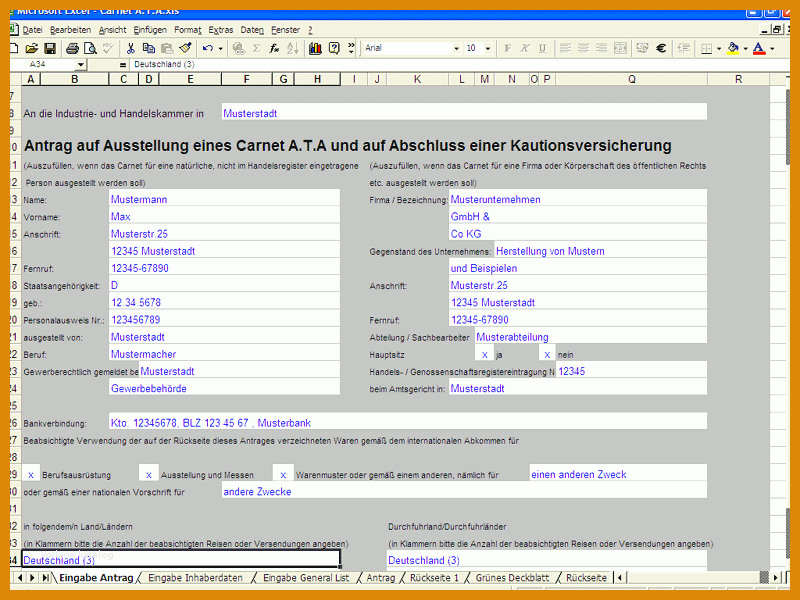The height and width of the screenshot is (600, 800).
Task: Toggle italic formatting K button
Action: pyautogui.click(x=524, y=48)
